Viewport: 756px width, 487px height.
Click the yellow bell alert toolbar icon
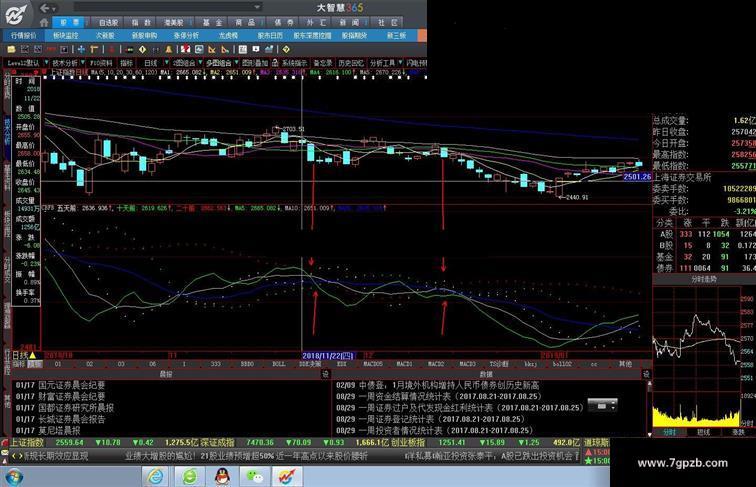pos(169,49)
